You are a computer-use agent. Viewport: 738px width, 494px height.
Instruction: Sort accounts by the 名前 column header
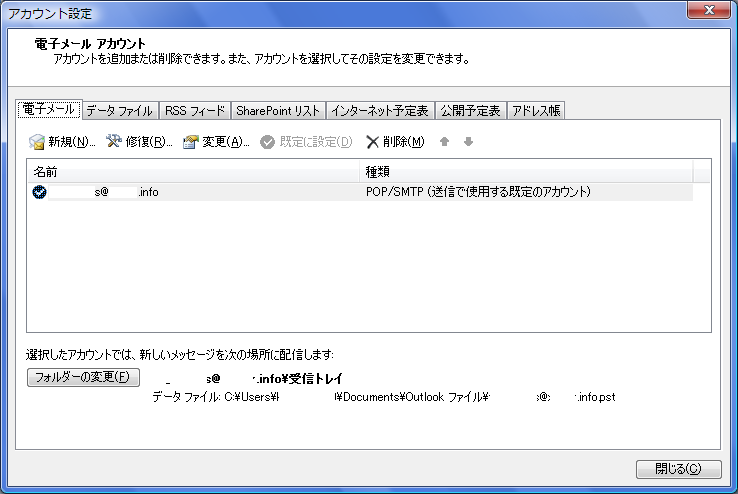[x=193, y=172]
